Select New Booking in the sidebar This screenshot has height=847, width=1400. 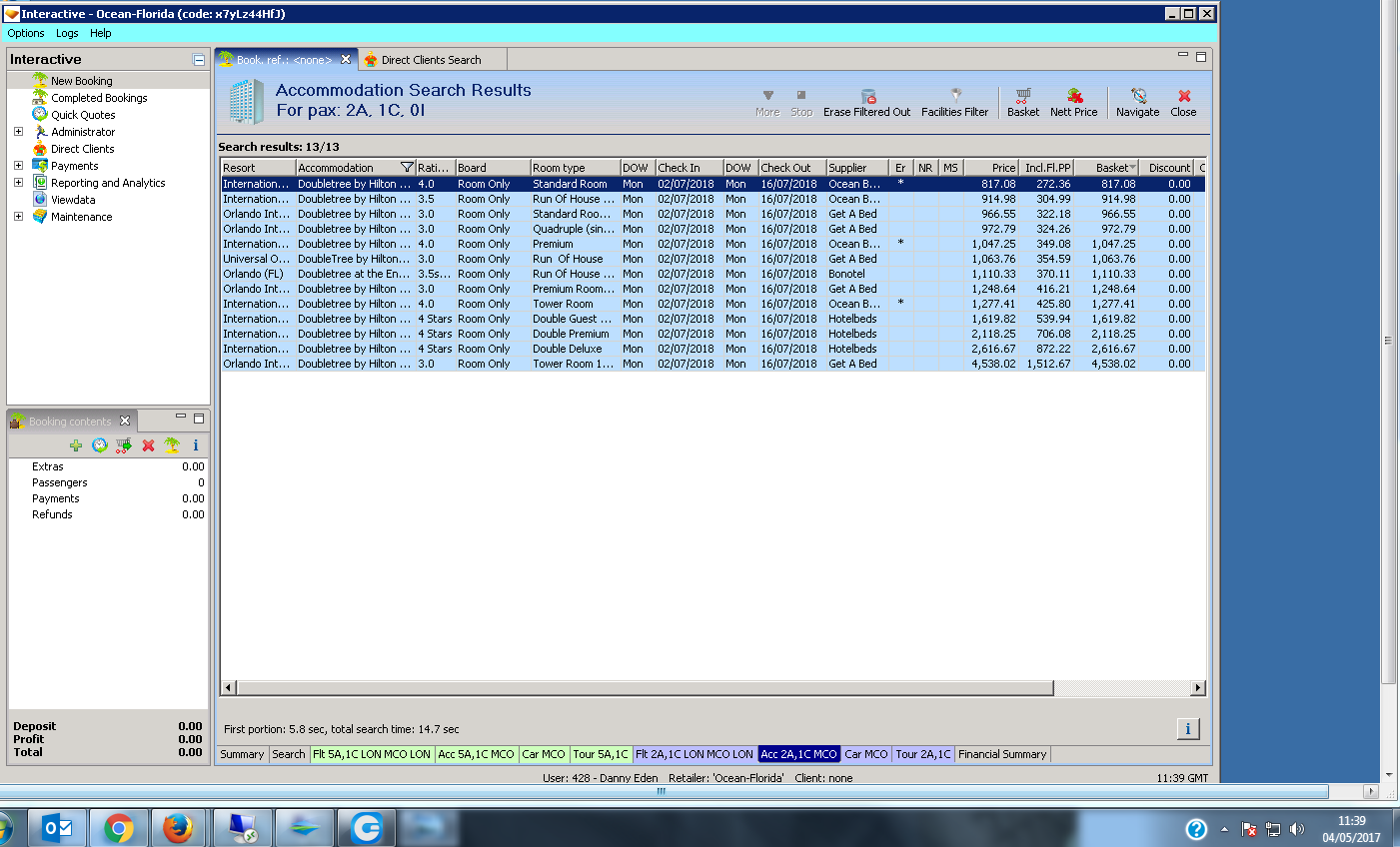tap(82, 81)
